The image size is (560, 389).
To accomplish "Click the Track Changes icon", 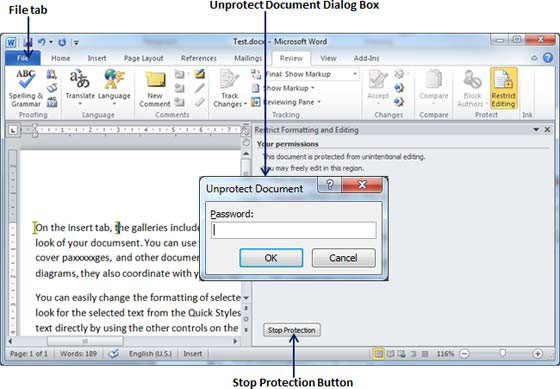I will pyautogui.click(x=229, y=79).
